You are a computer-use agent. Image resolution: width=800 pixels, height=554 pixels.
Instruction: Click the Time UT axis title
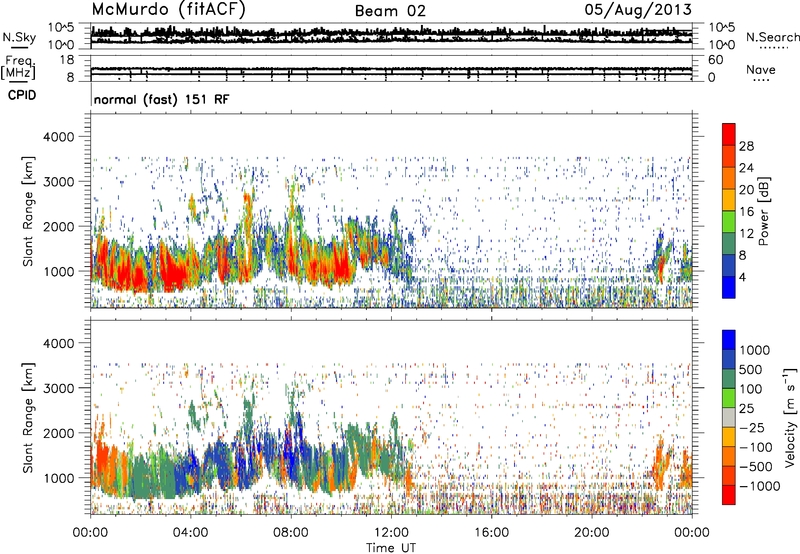tap(391, 548)
